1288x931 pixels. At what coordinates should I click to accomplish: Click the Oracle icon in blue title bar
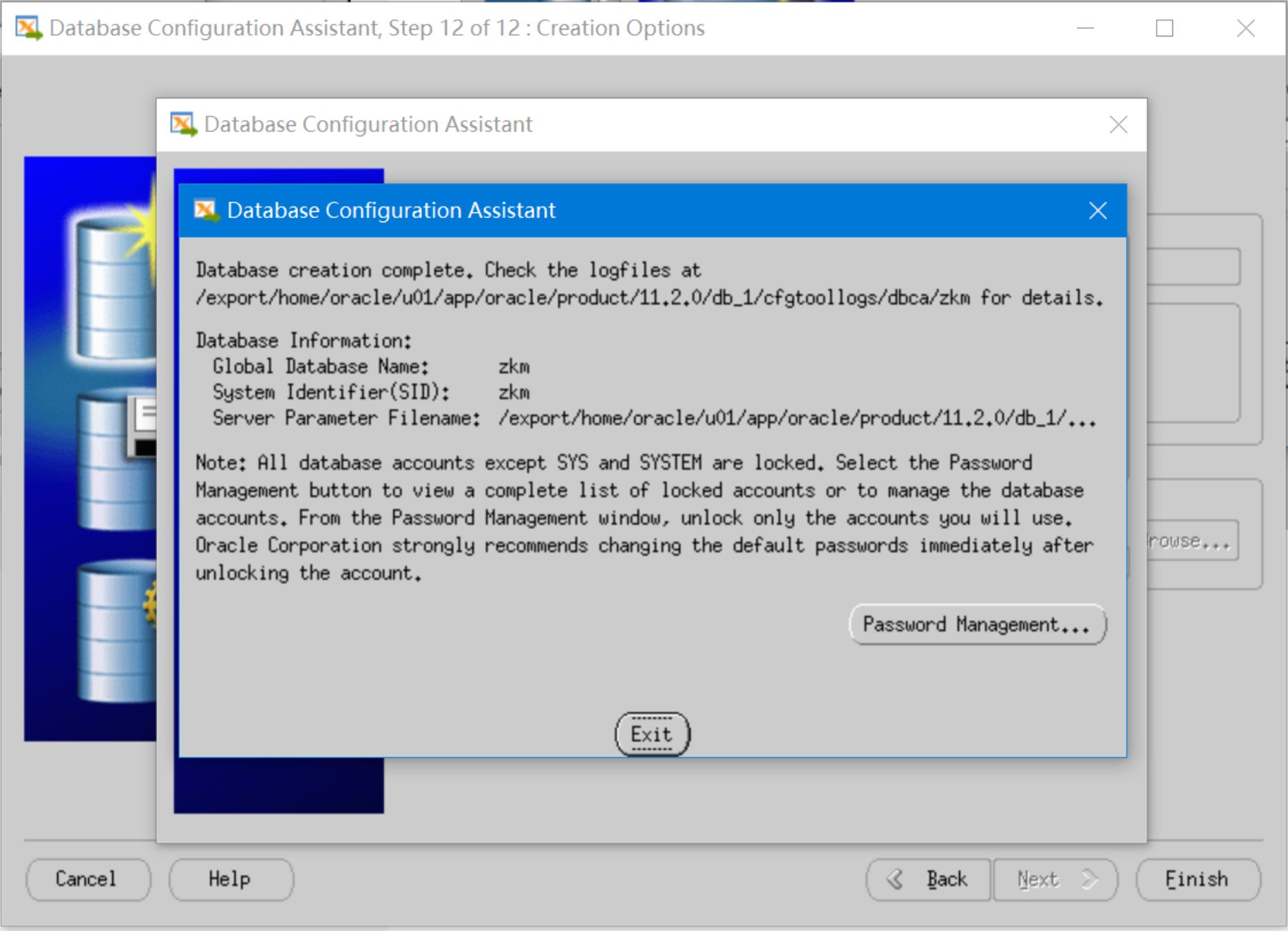pyautogui.click(x=205, y=210)
